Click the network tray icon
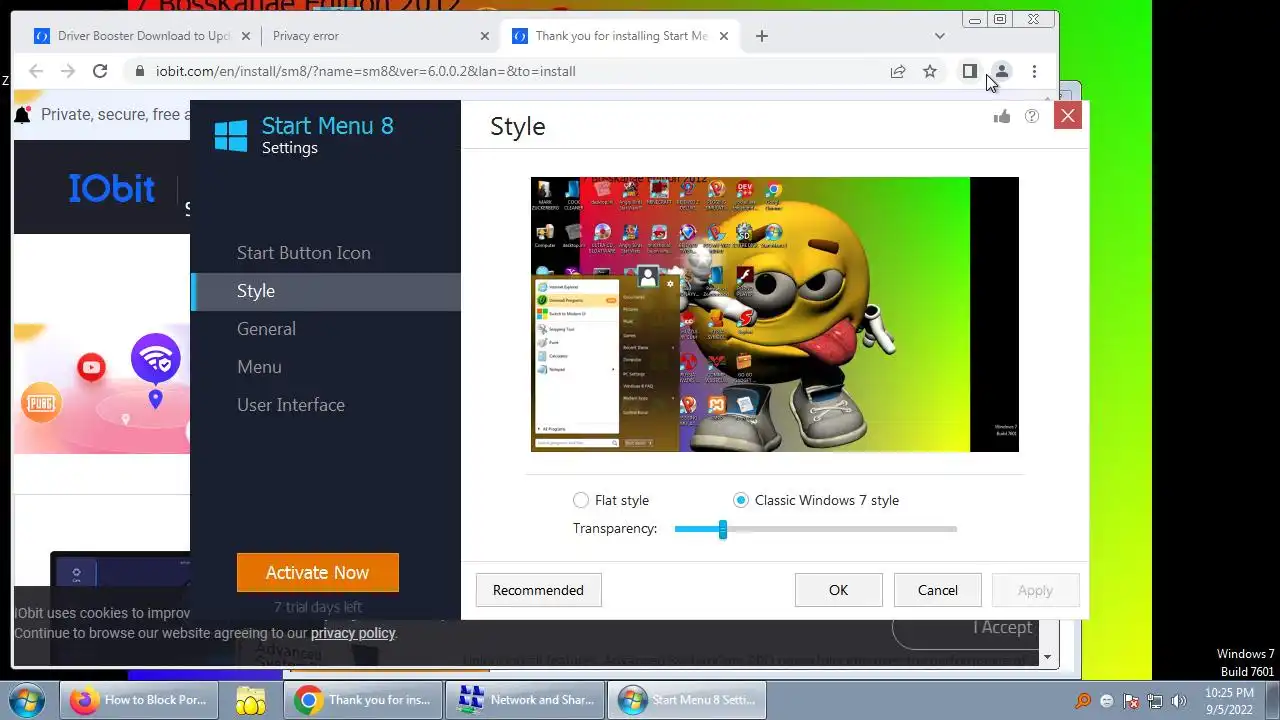Image resolution: width=1280 pixels, height=720 pixels. click(x=1155, y=701)
